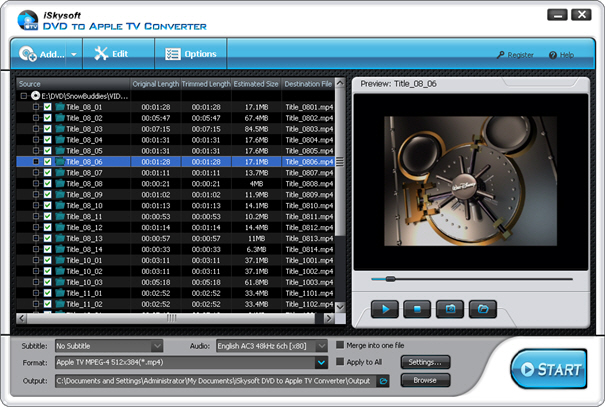
Task: Click the Register link
Action: pos(515,55)
